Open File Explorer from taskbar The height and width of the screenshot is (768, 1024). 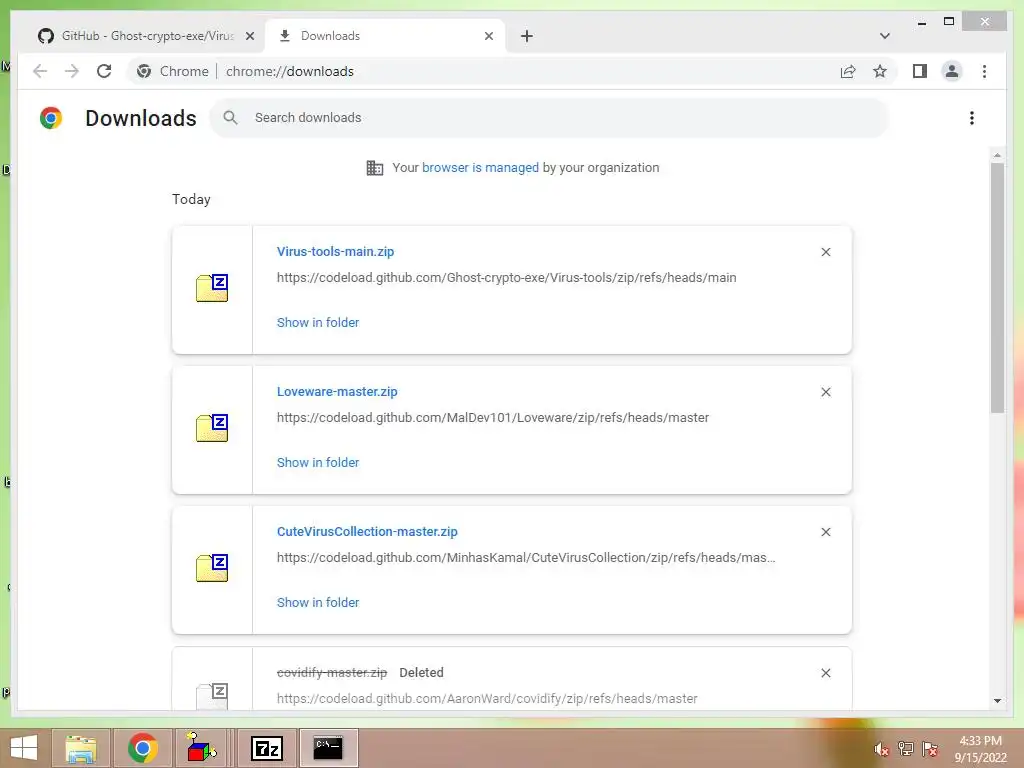81,748
